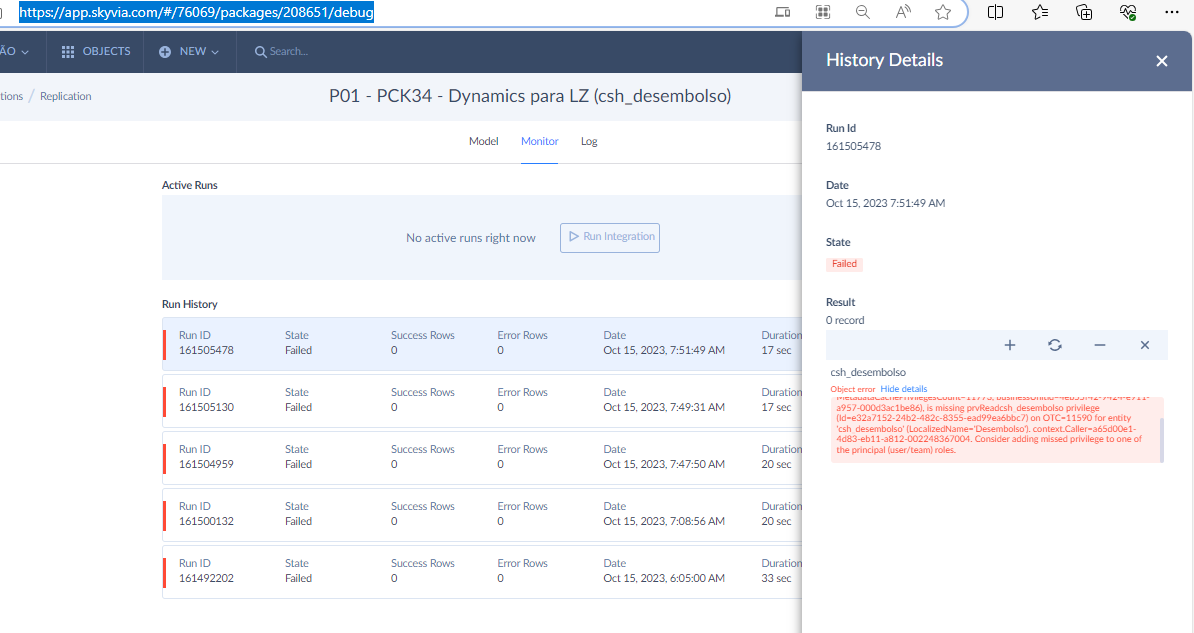Open the browser zoom-out magnifier icon
This screenshot has width=1194, height=633.
[x=863, y=12]
